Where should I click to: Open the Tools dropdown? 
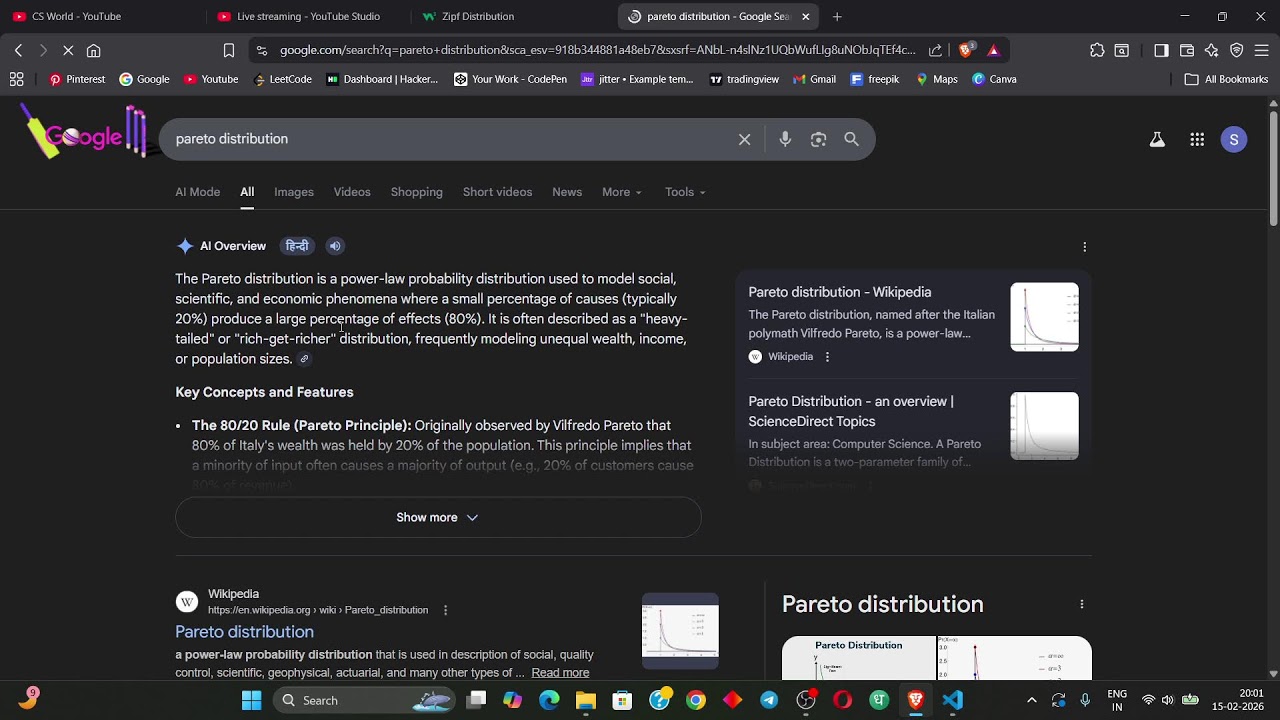(685, 192)
